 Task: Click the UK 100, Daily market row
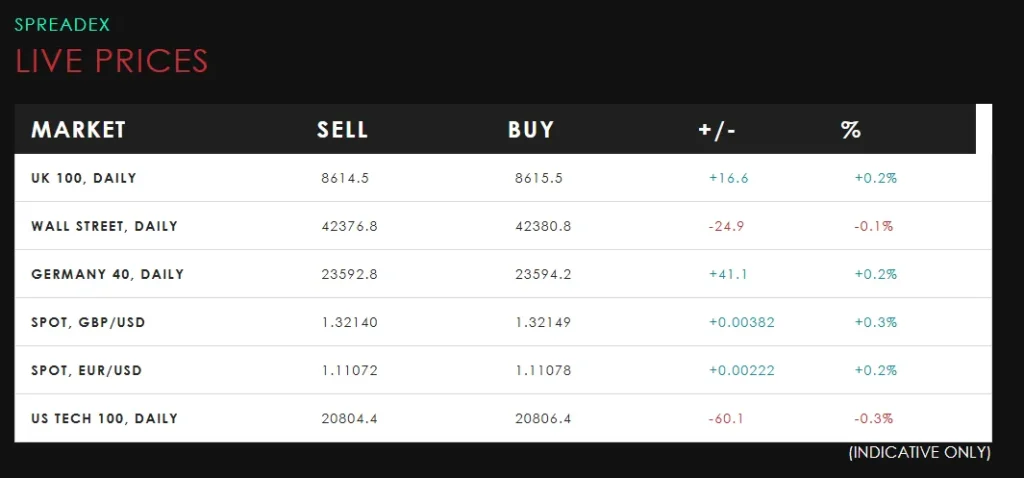(84, 178)
